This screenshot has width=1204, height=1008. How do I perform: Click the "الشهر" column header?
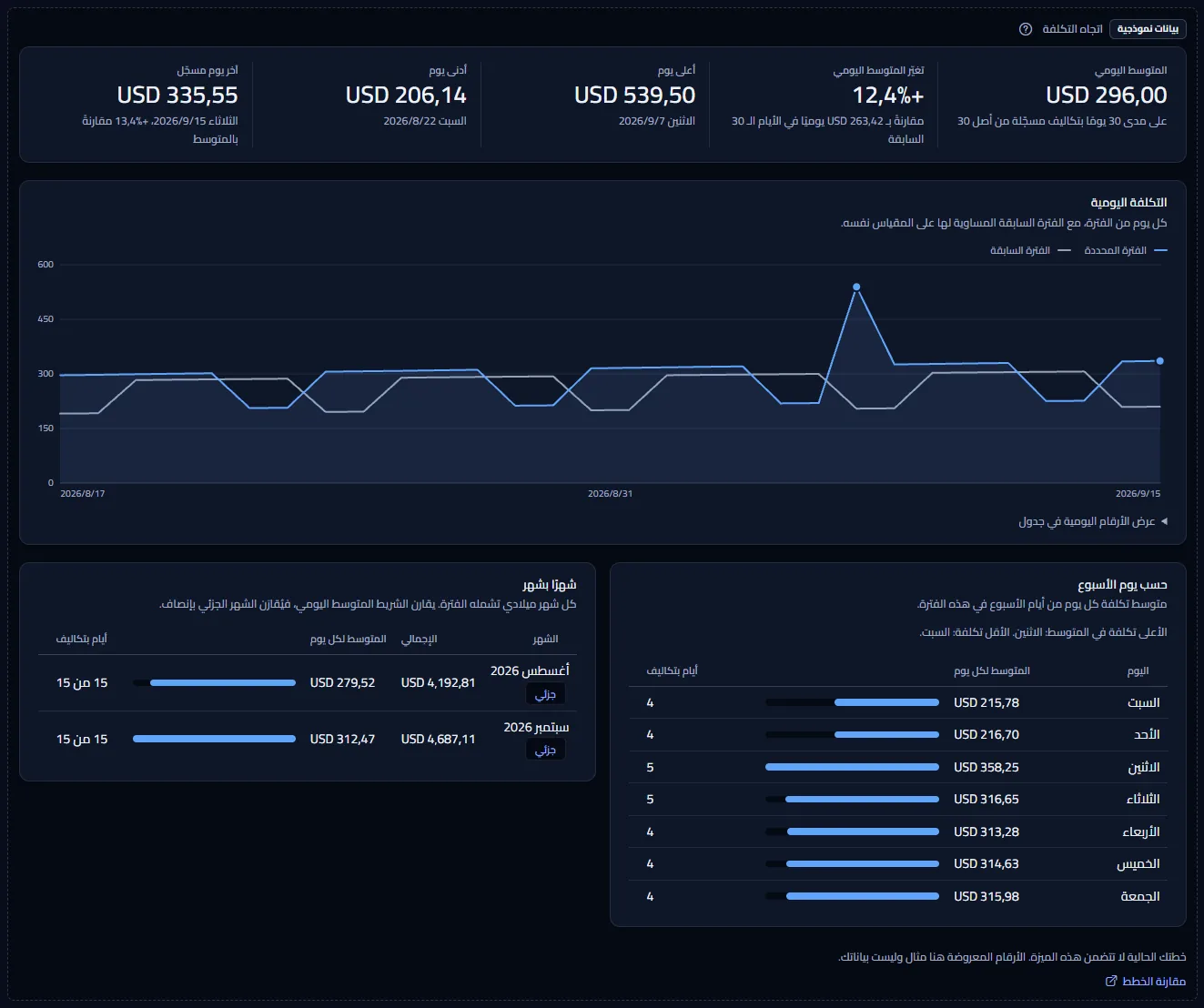pos(545,639)
